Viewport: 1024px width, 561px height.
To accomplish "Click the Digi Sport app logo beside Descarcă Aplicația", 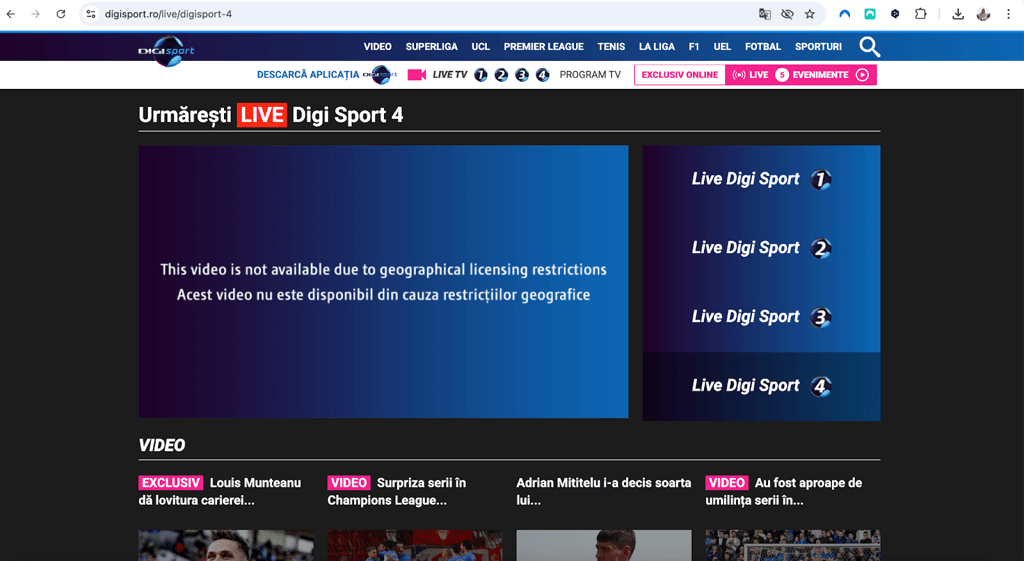I will pyautogui.click(x=380, y=75).
